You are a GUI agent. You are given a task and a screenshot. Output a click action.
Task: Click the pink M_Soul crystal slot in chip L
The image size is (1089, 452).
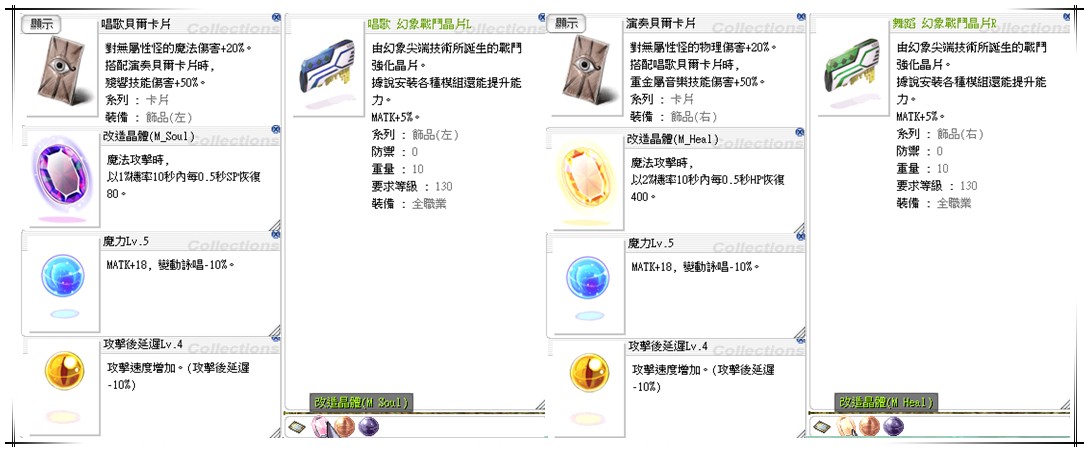tap(320, 426)
